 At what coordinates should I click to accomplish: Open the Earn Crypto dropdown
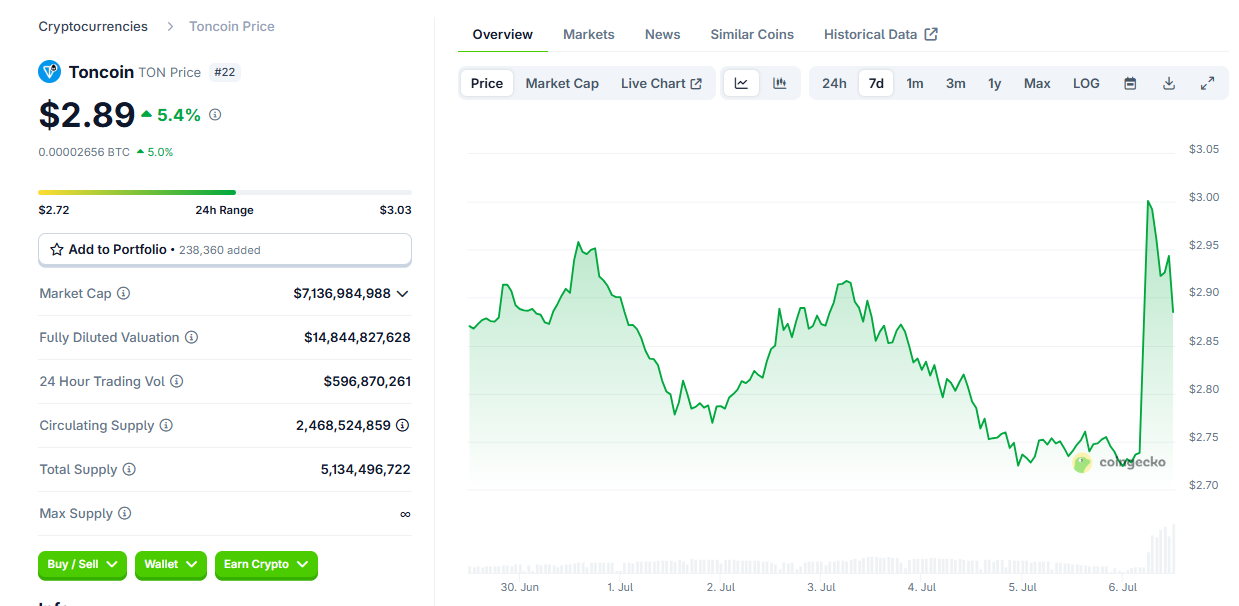click(266, 565)
